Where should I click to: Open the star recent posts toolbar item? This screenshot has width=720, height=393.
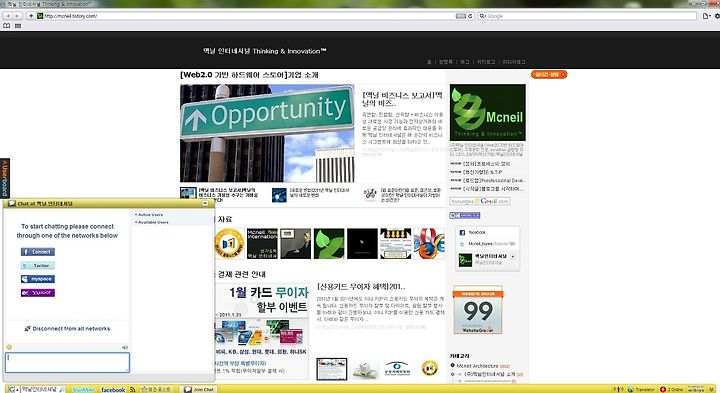(x=157, y=389)
